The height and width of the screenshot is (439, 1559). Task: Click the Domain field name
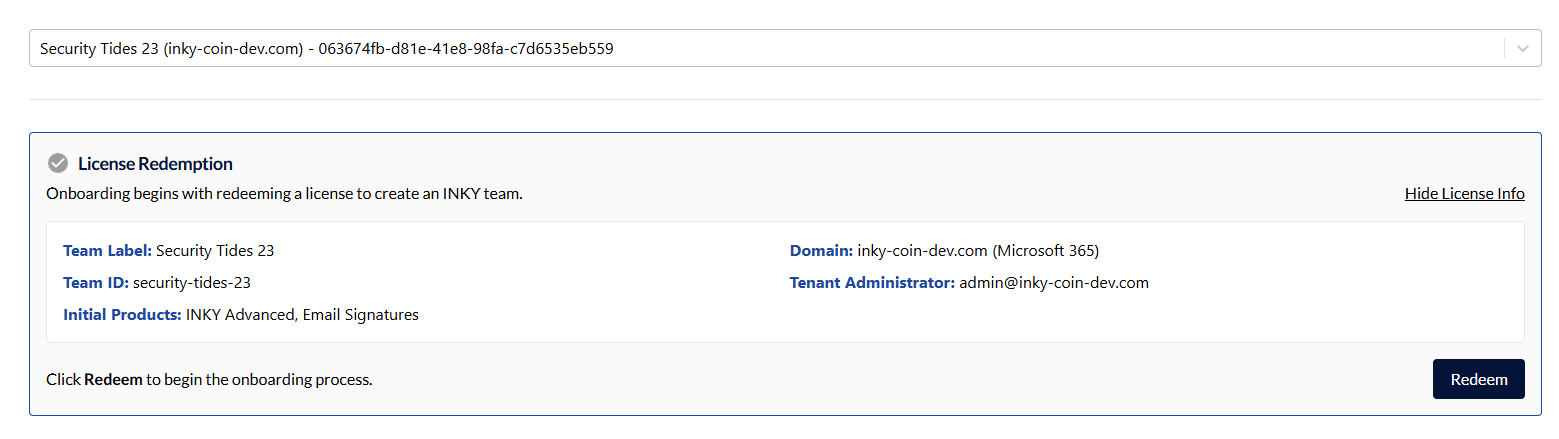[821, 251]
